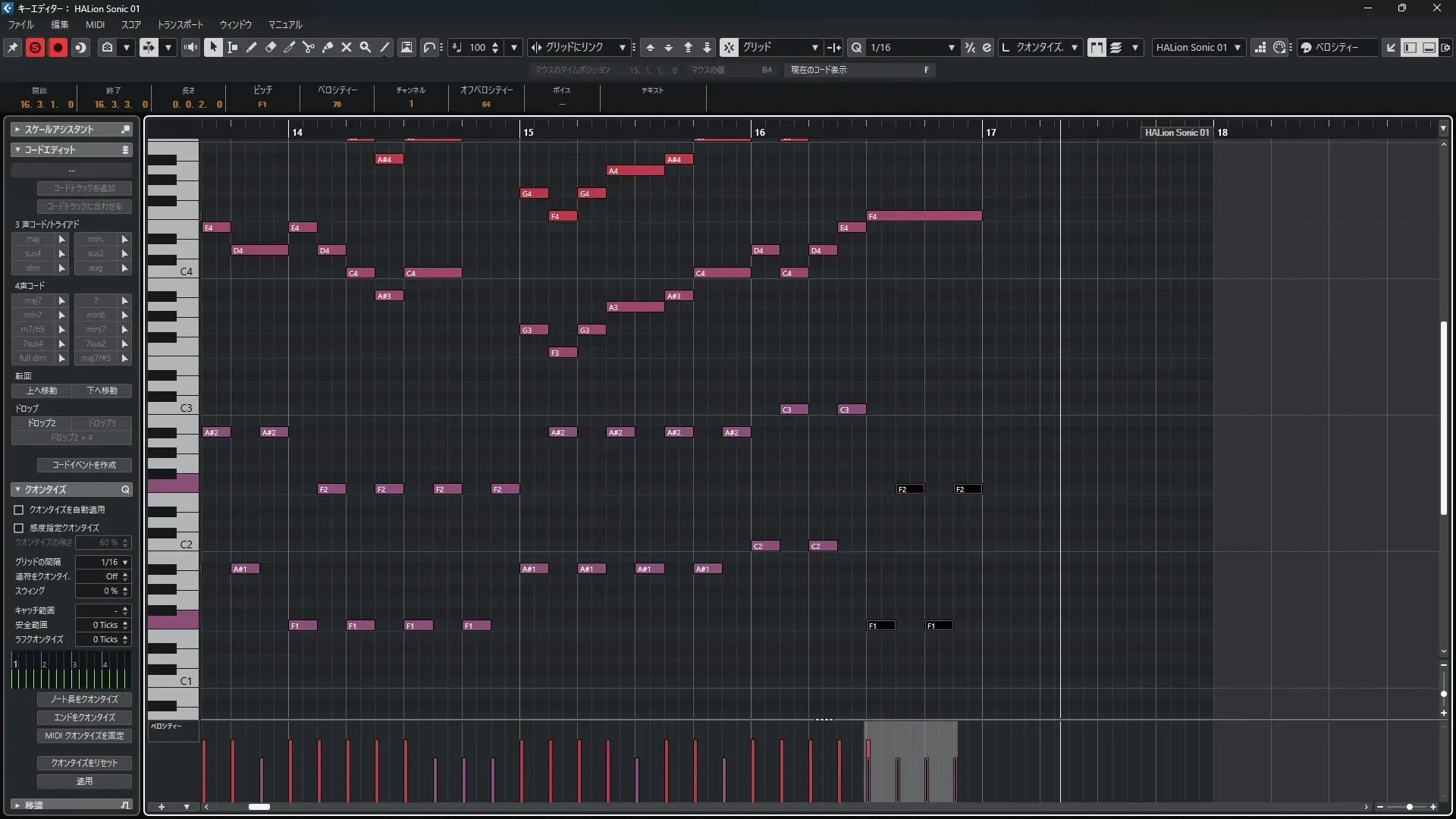Enable 感度指定クオンタイズ checkbox
The image size is (1456, 819).
coord(19,528)
